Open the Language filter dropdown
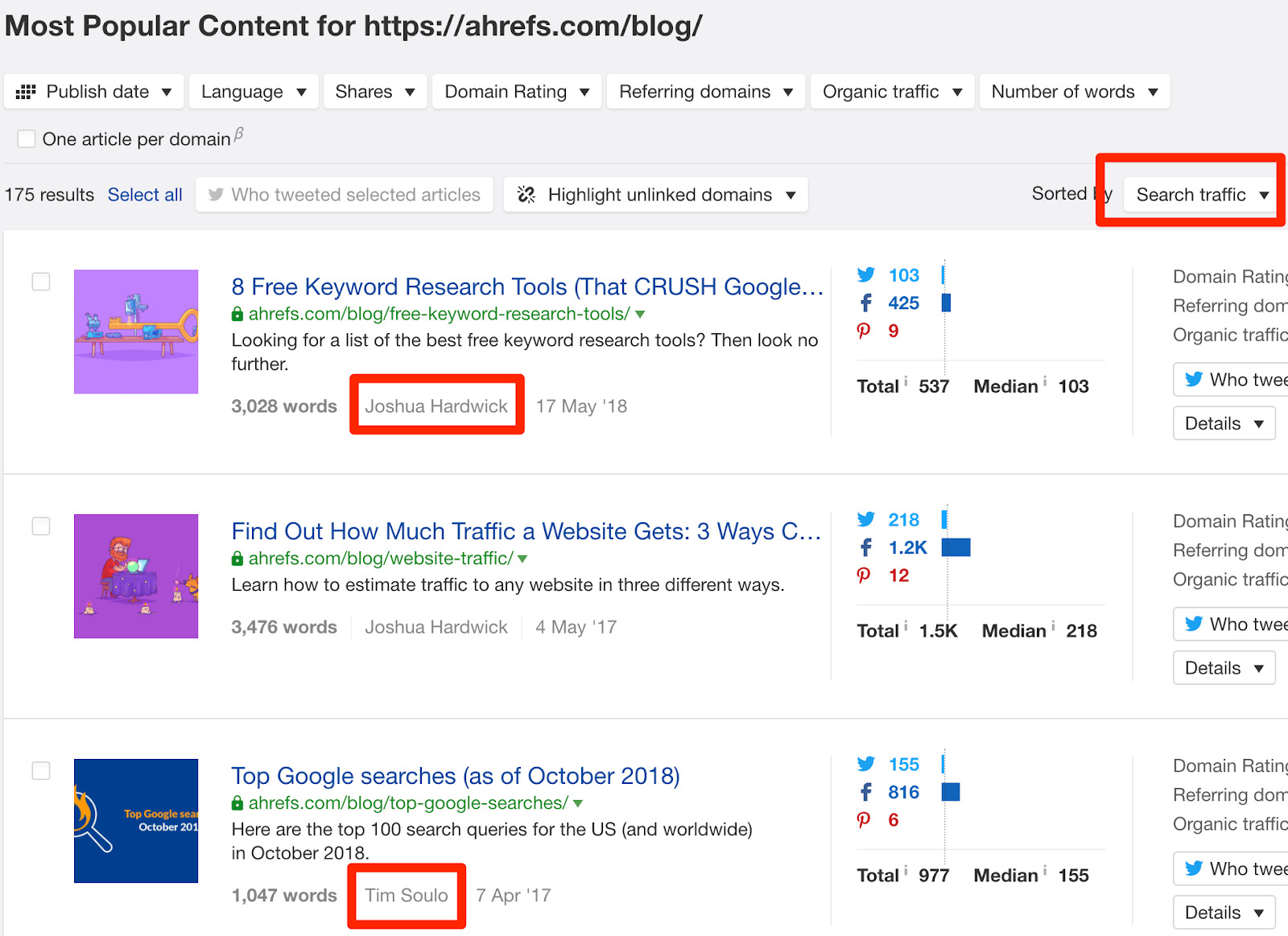 pos(254,92)
